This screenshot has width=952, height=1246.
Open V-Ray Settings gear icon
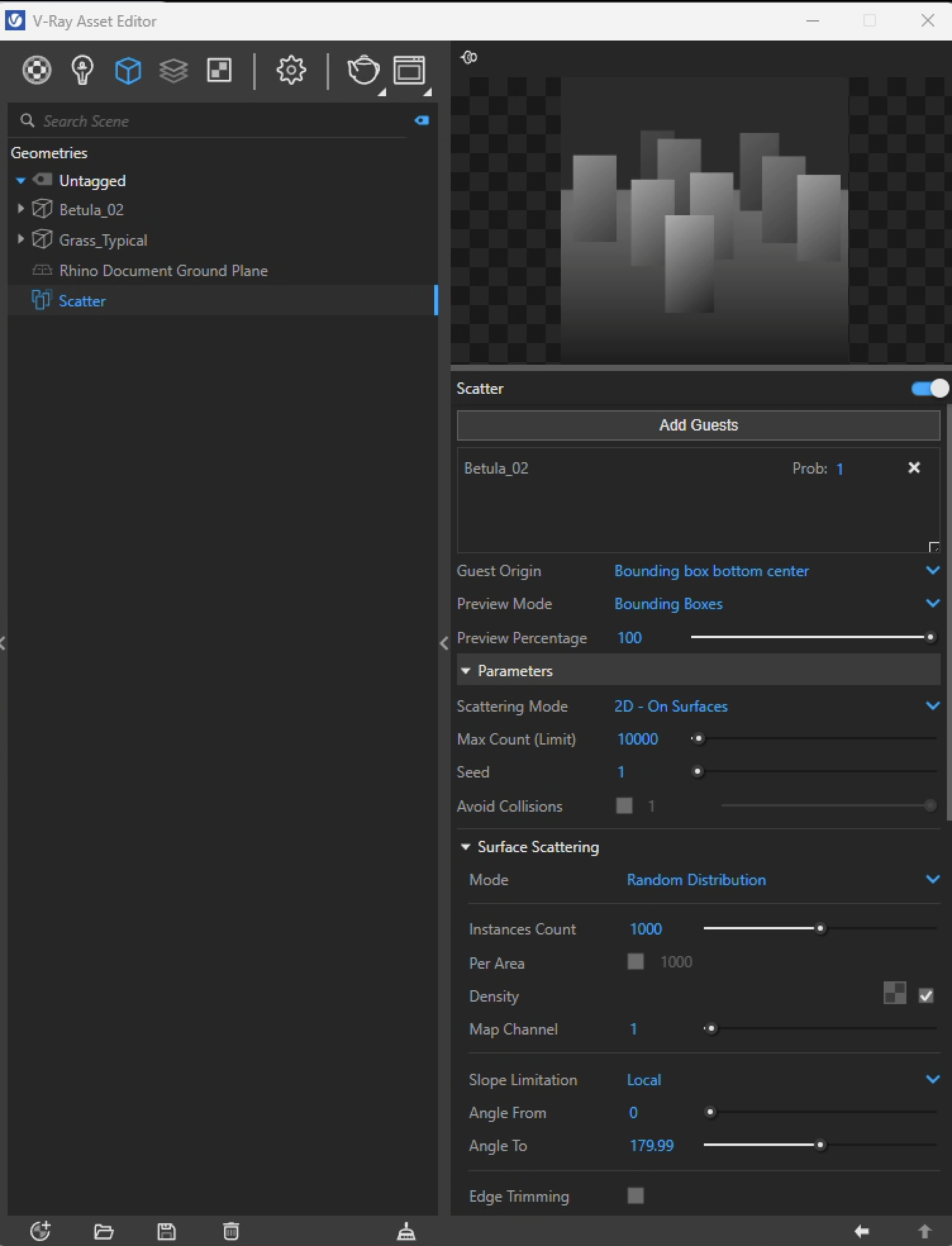click(291, 70)
